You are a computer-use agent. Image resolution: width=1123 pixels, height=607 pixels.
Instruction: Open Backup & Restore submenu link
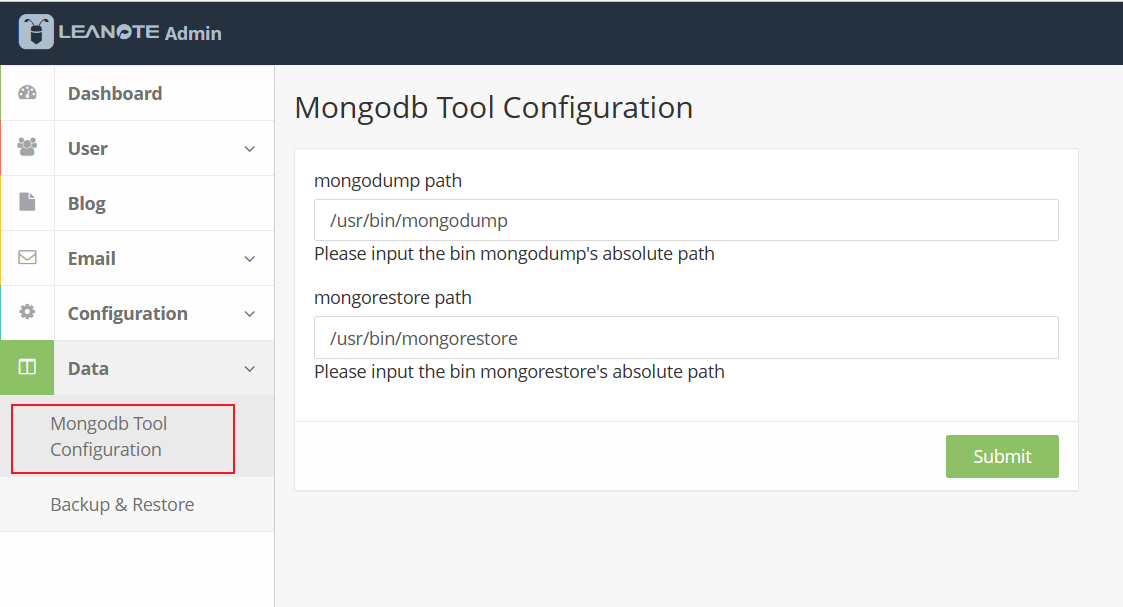pyautogui.click(x=122, y=505)
